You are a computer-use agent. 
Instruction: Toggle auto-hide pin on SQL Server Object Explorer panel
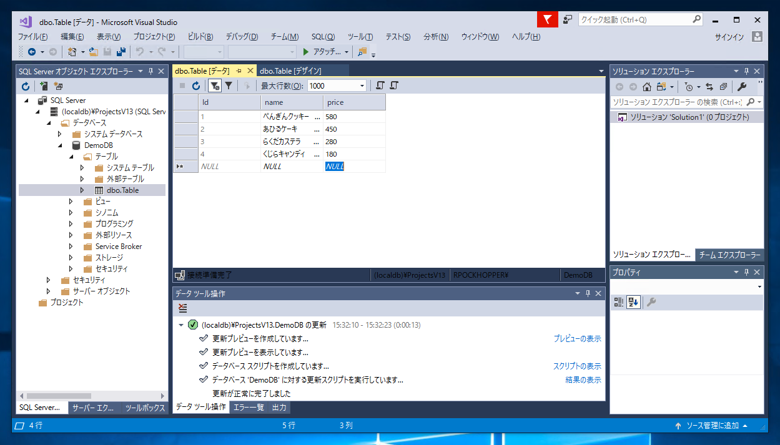coord(151,72)
